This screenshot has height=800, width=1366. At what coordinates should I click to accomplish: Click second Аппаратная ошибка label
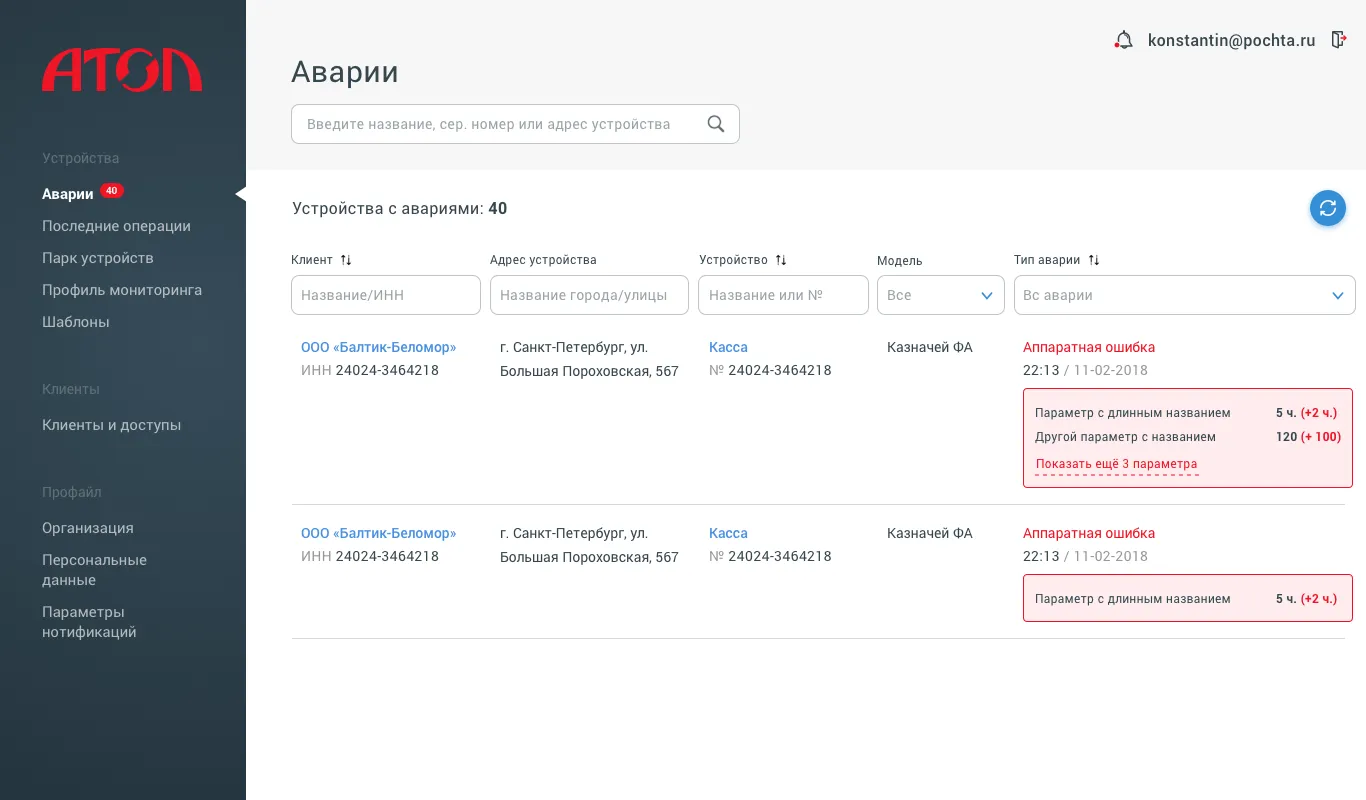[1089, 533]
